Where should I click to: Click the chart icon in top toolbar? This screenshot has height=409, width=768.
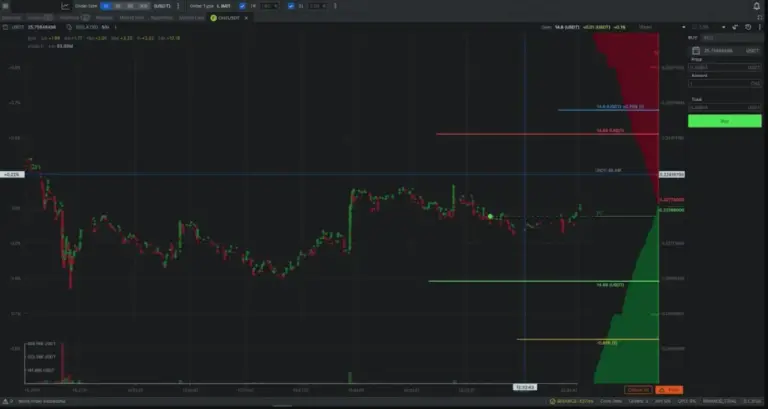coord(66,6)
